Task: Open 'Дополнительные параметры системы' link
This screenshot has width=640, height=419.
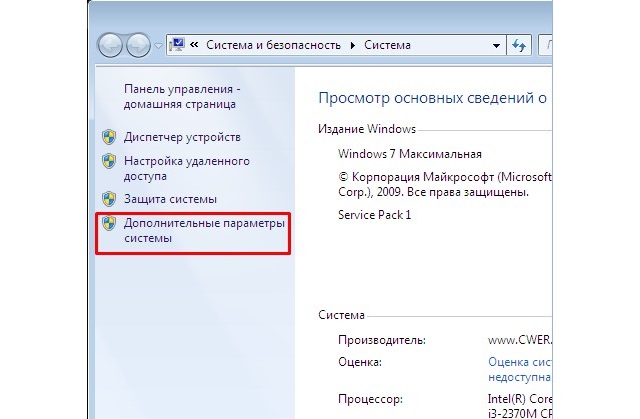Action: [204, 231]
